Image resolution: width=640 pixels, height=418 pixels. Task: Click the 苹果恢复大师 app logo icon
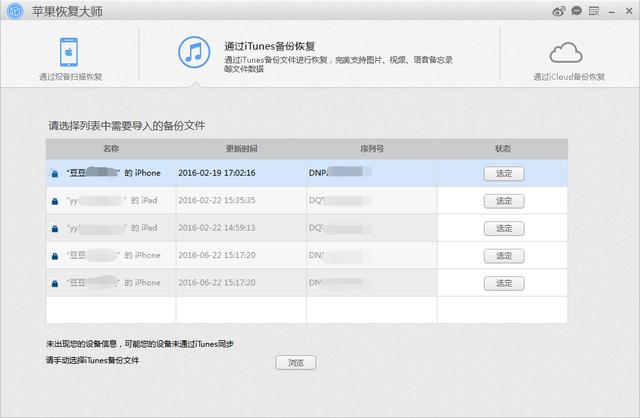15,11
